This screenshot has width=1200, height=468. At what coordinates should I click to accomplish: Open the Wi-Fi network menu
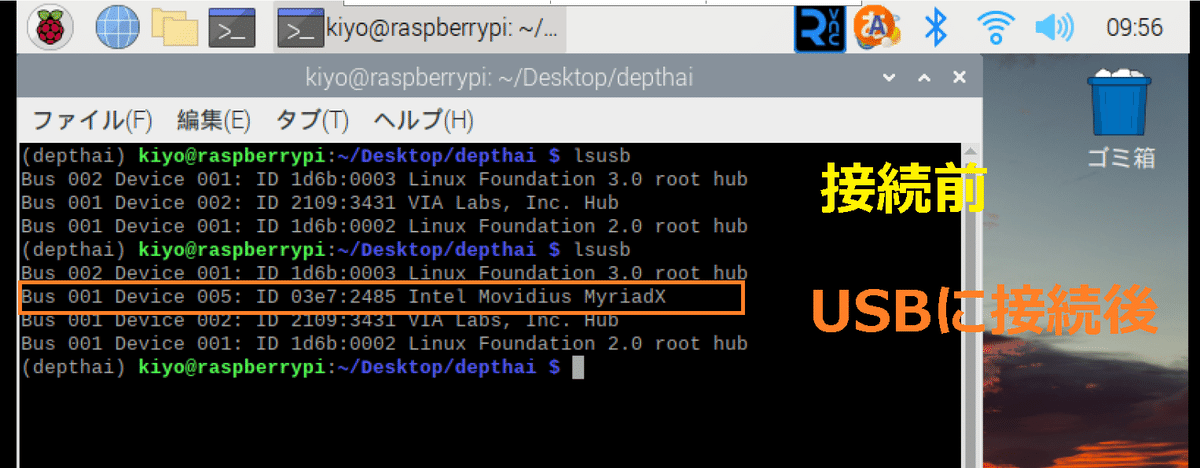click(994, 29)
